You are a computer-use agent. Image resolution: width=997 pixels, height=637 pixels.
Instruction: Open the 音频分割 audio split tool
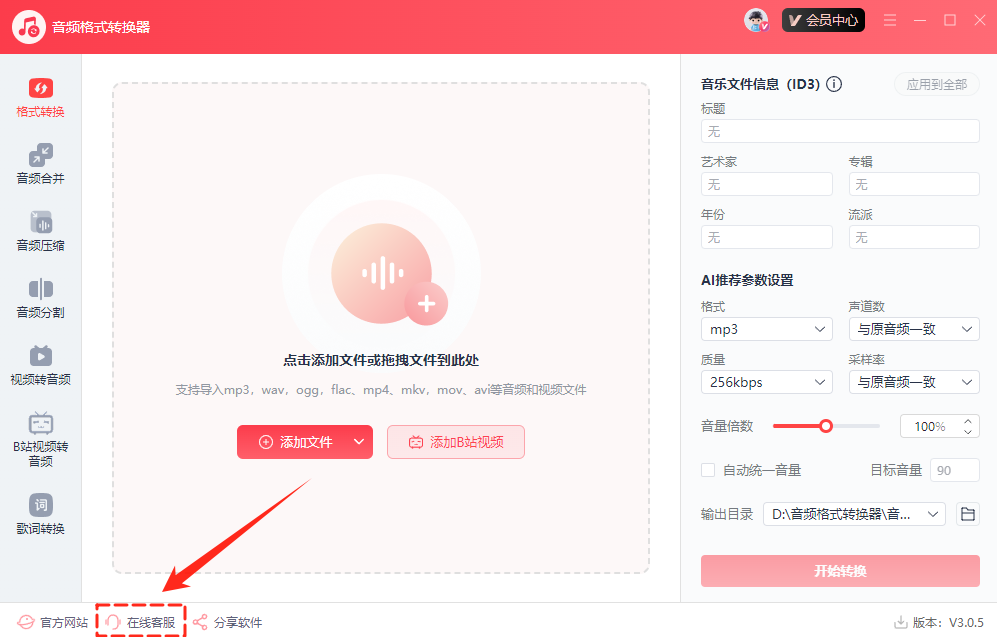(x=40, y=298)
